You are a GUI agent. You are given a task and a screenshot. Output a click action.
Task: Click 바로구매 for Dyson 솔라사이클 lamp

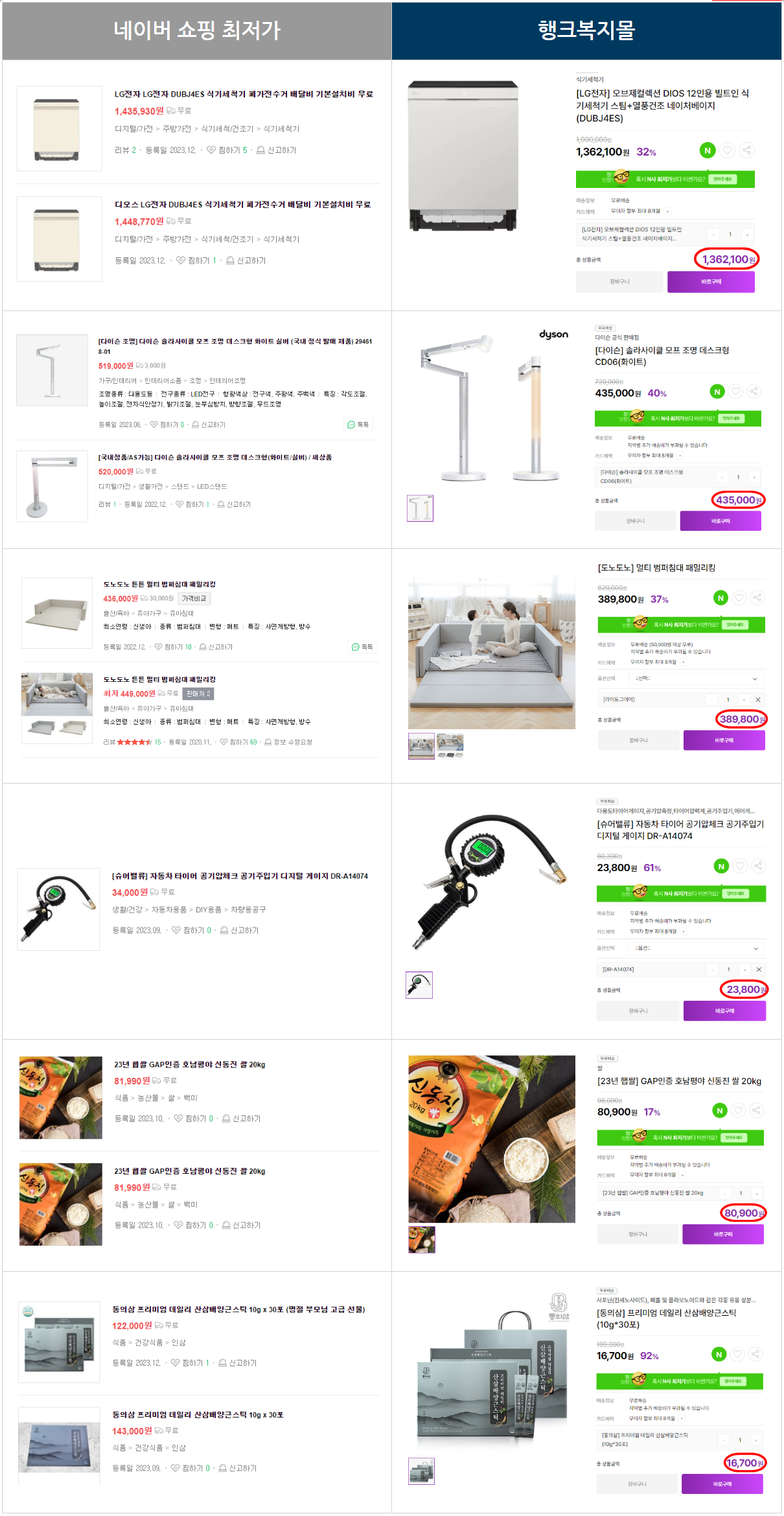tap(721, 521)
